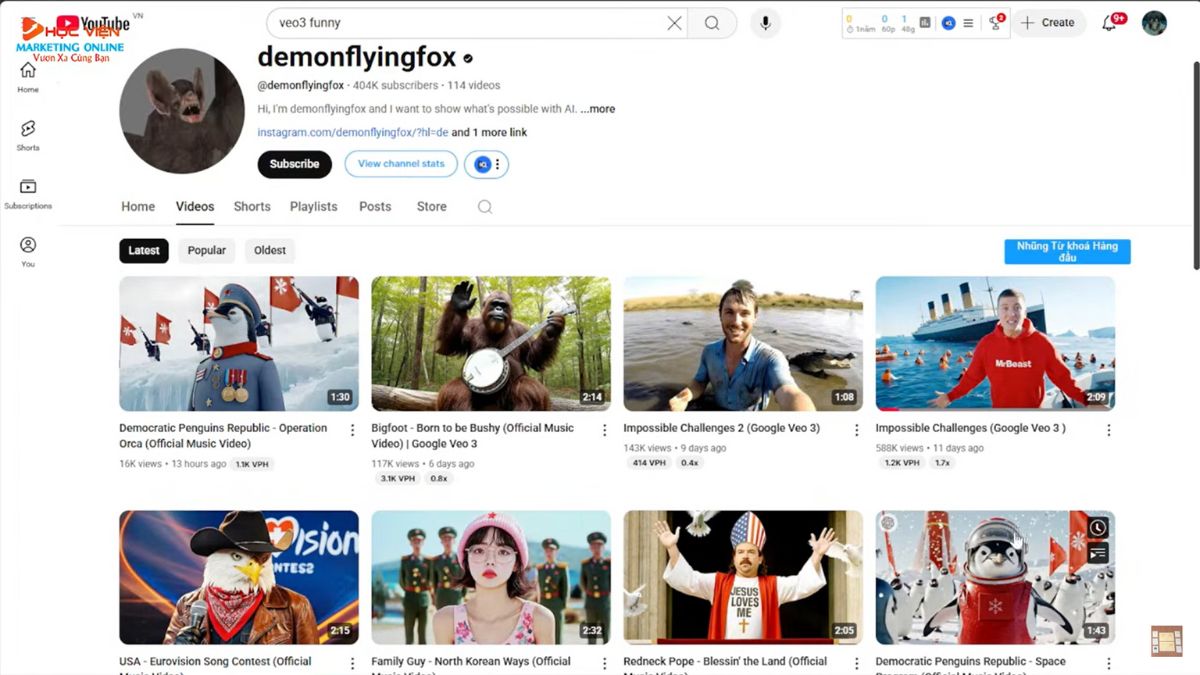Clear the search box with the X

[x=674, y=23]
